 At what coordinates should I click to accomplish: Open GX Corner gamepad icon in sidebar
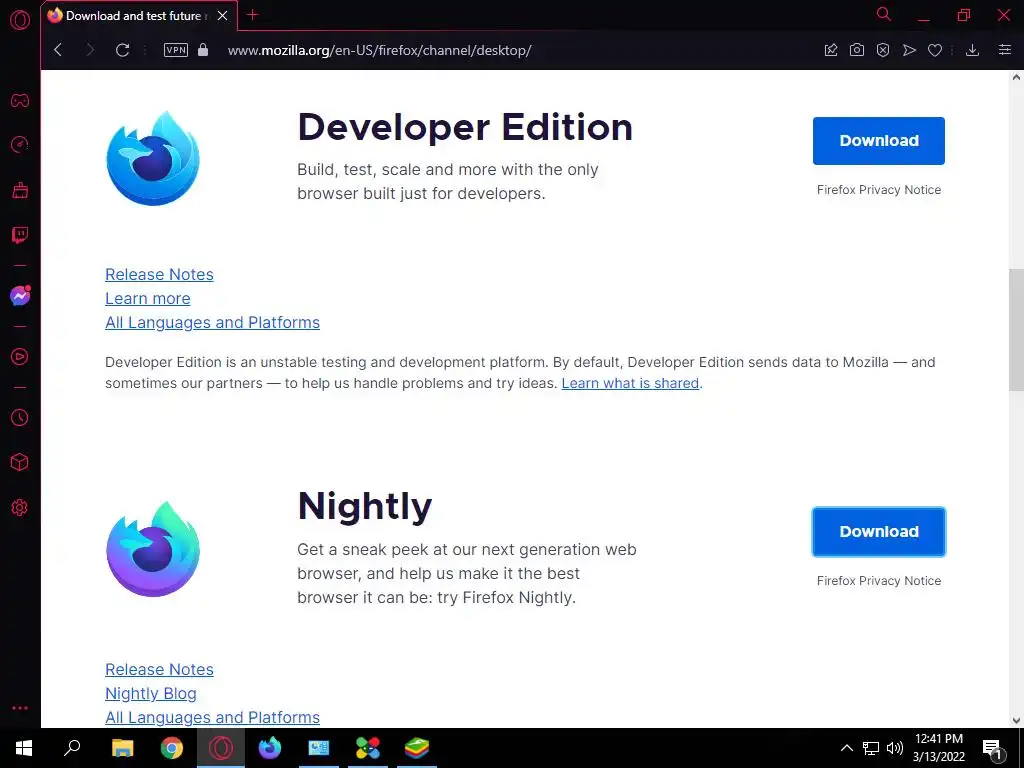[20, 101]
